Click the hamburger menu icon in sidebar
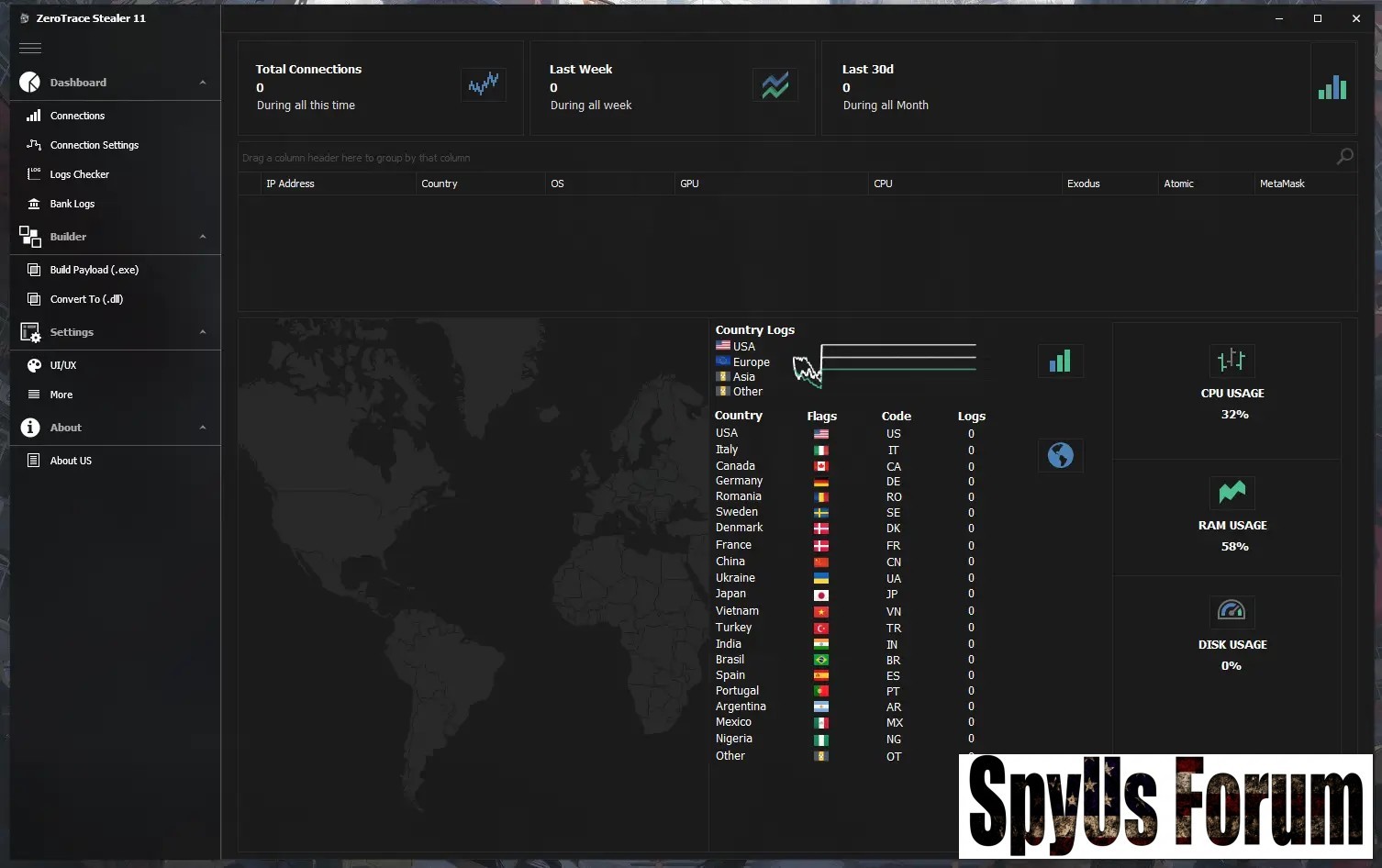This screenshot has height=868, width=1382. click(30, 48)
